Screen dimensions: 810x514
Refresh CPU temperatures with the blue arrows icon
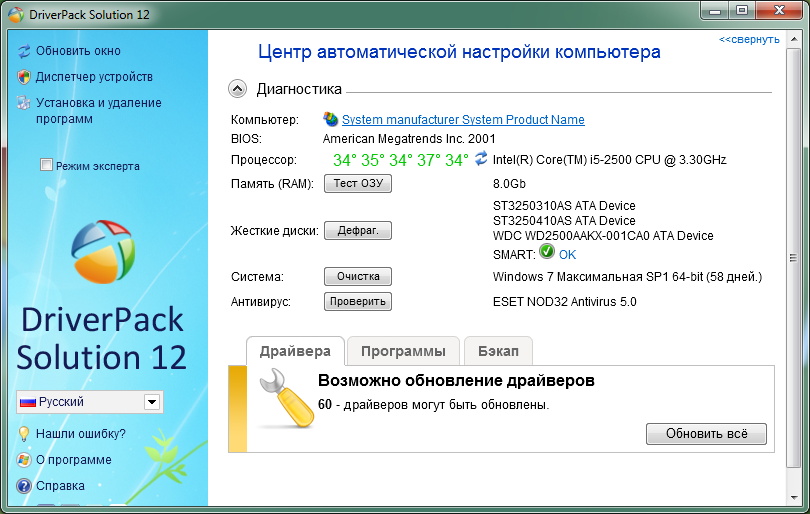pos(481,158)
